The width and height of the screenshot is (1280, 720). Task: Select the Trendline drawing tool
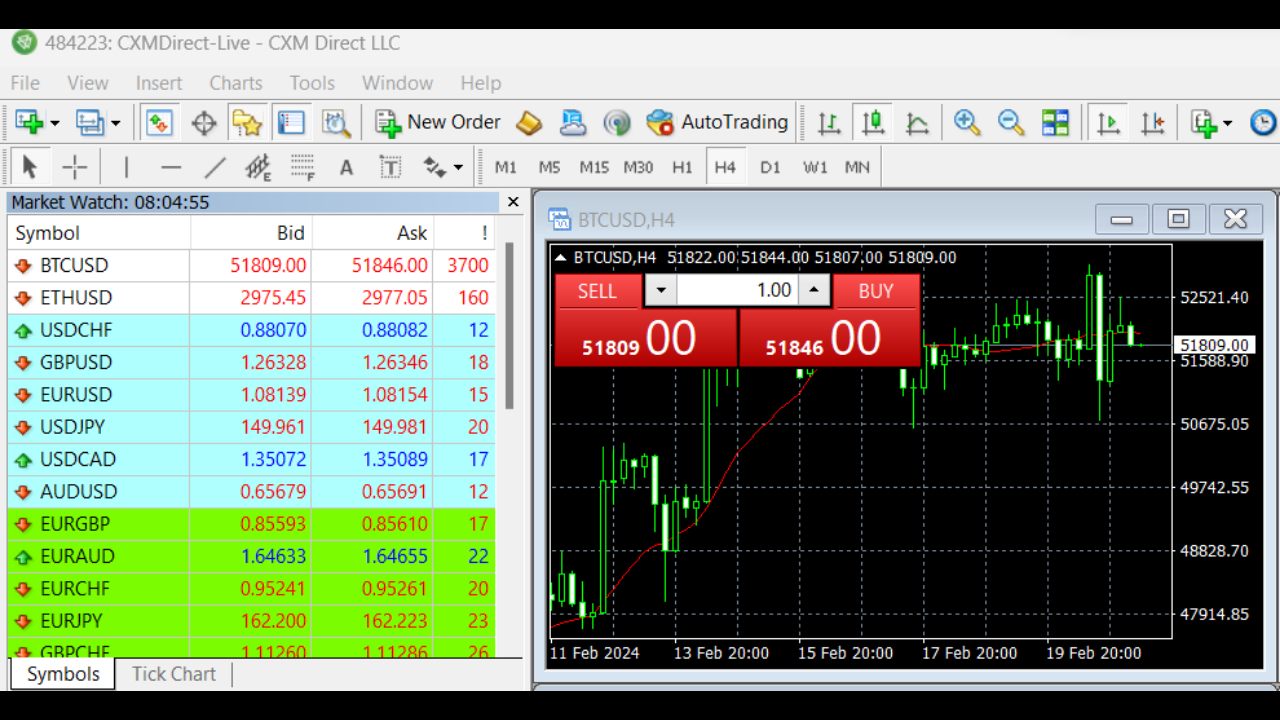pyautogui.click(x=215, y=167)
